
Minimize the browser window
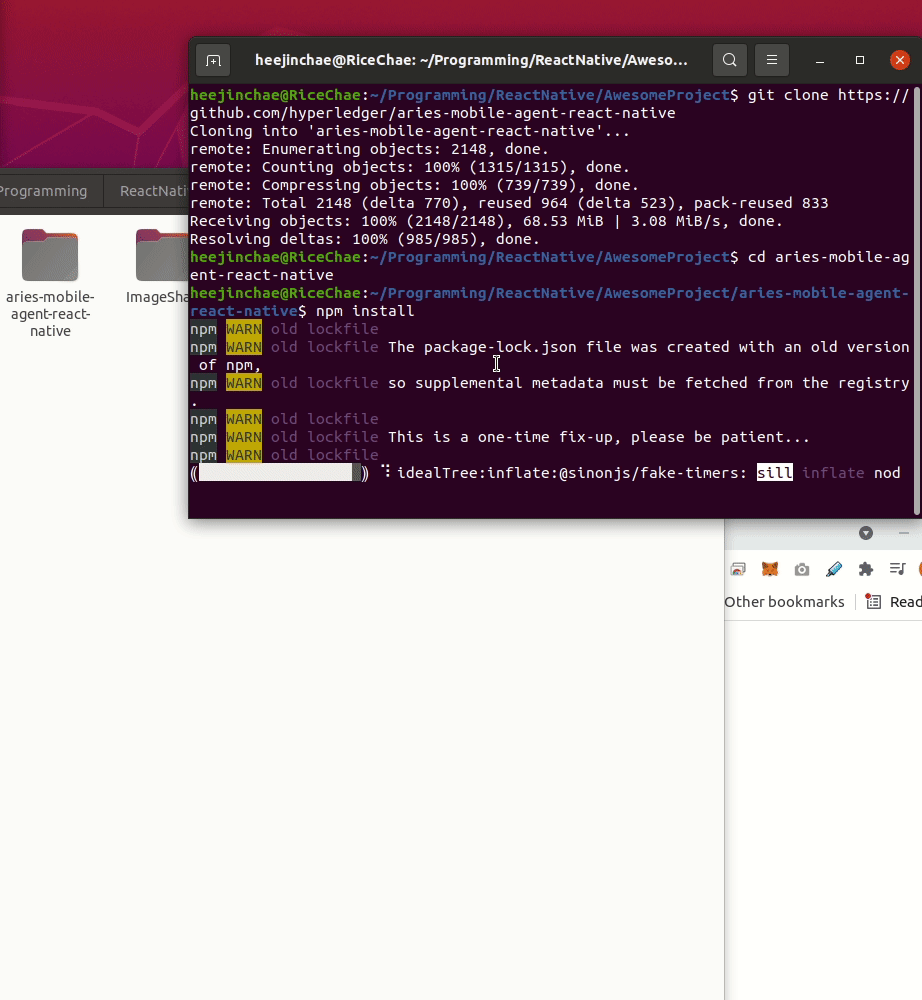pos(904,533)
